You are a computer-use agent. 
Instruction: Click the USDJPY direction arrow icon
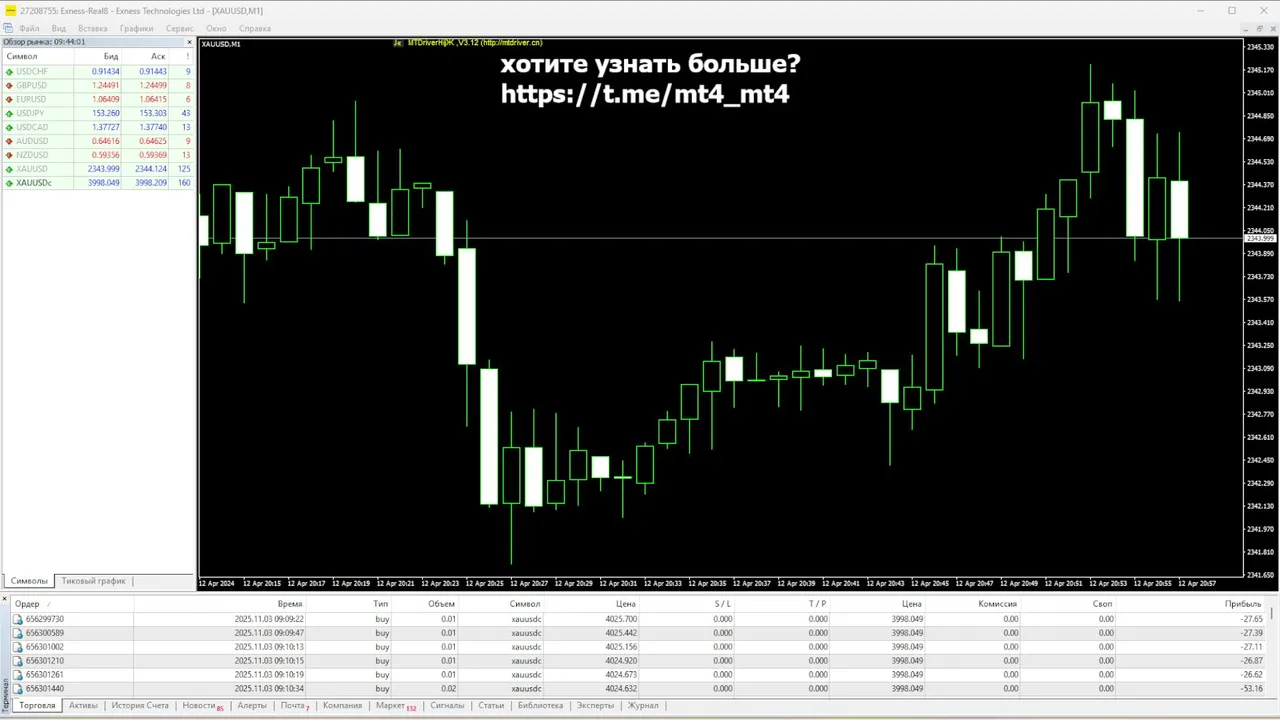[x=9, y=114]
